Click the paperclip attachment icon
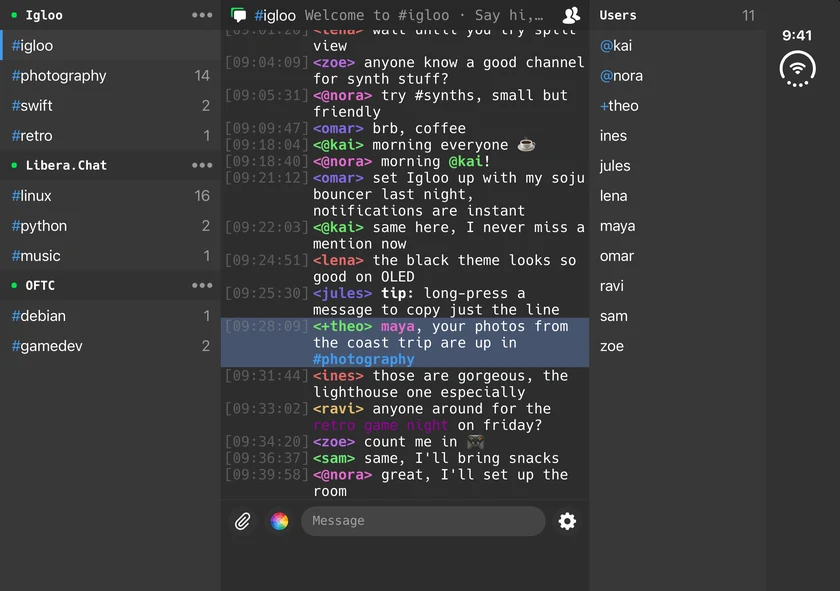The width and height of the screenshot is (840, 591). (x=243, y=521)
